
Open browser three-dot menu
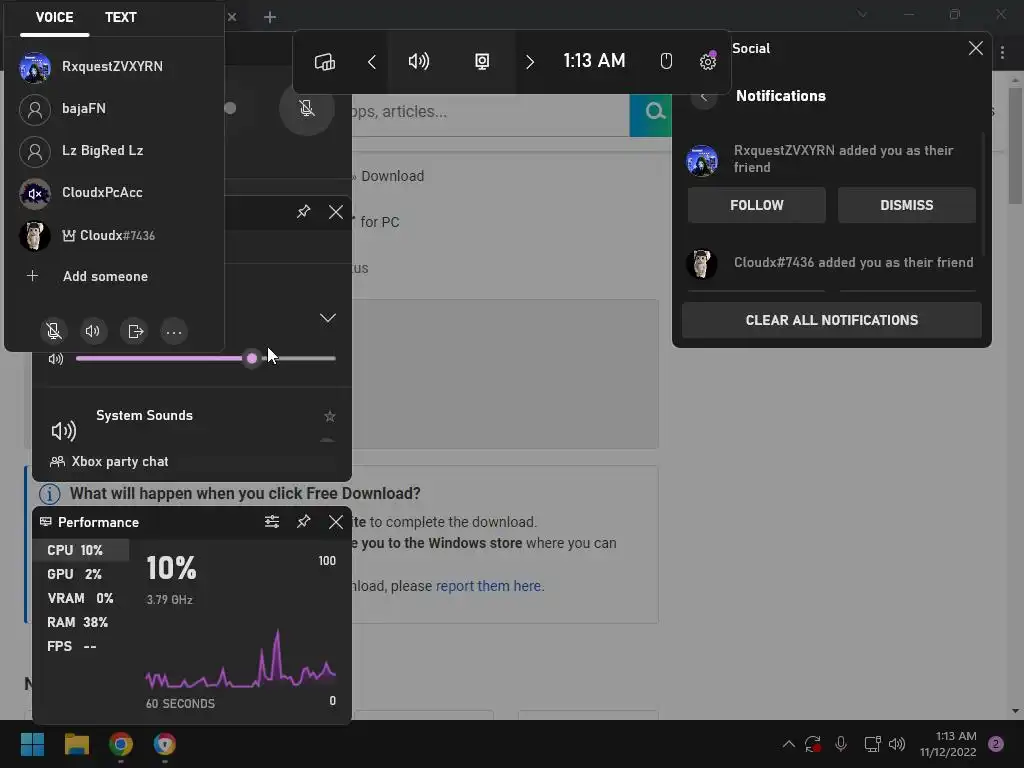coord(1002,52)
